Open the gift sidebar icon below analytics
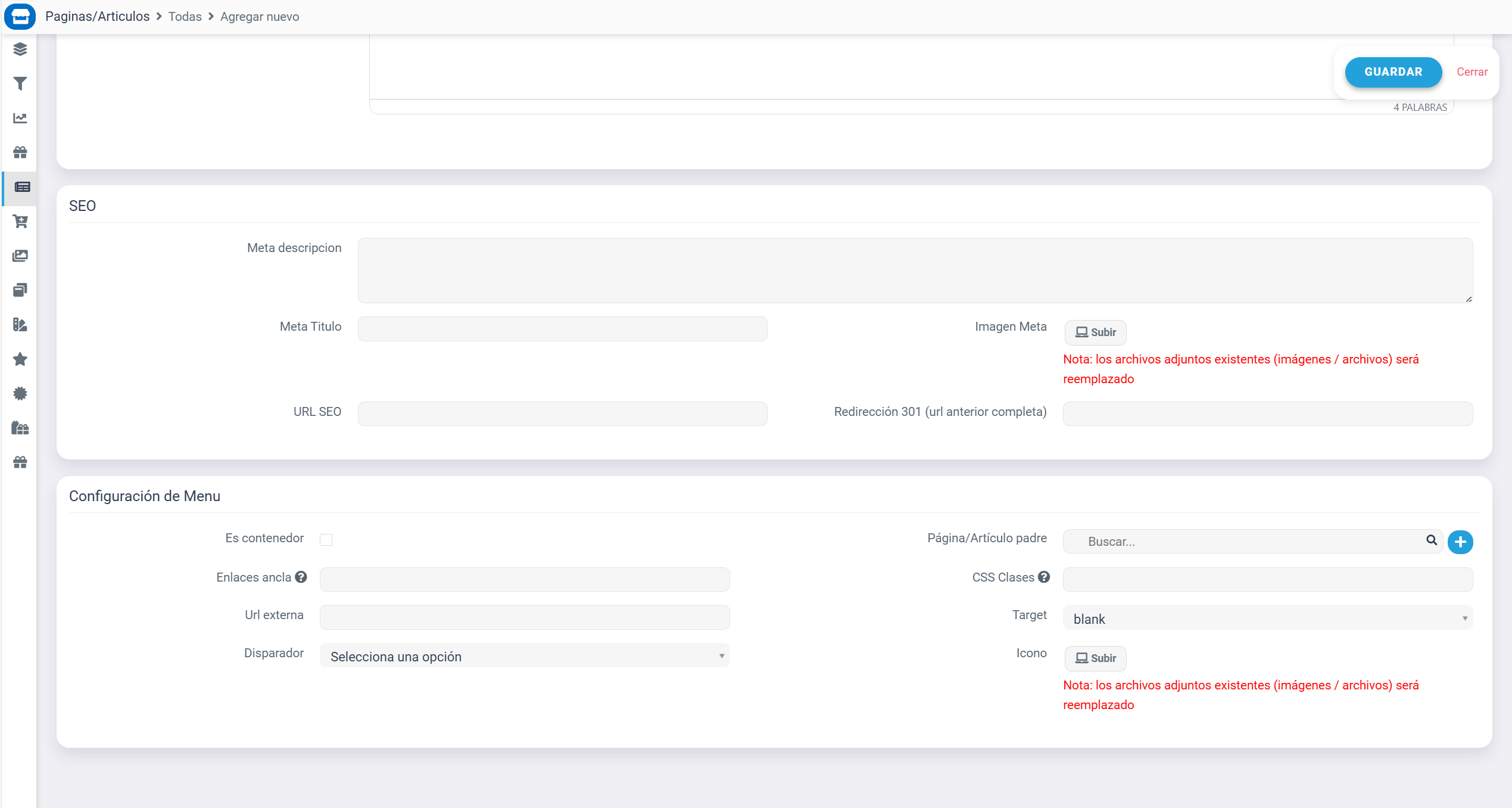 (20, 153)
